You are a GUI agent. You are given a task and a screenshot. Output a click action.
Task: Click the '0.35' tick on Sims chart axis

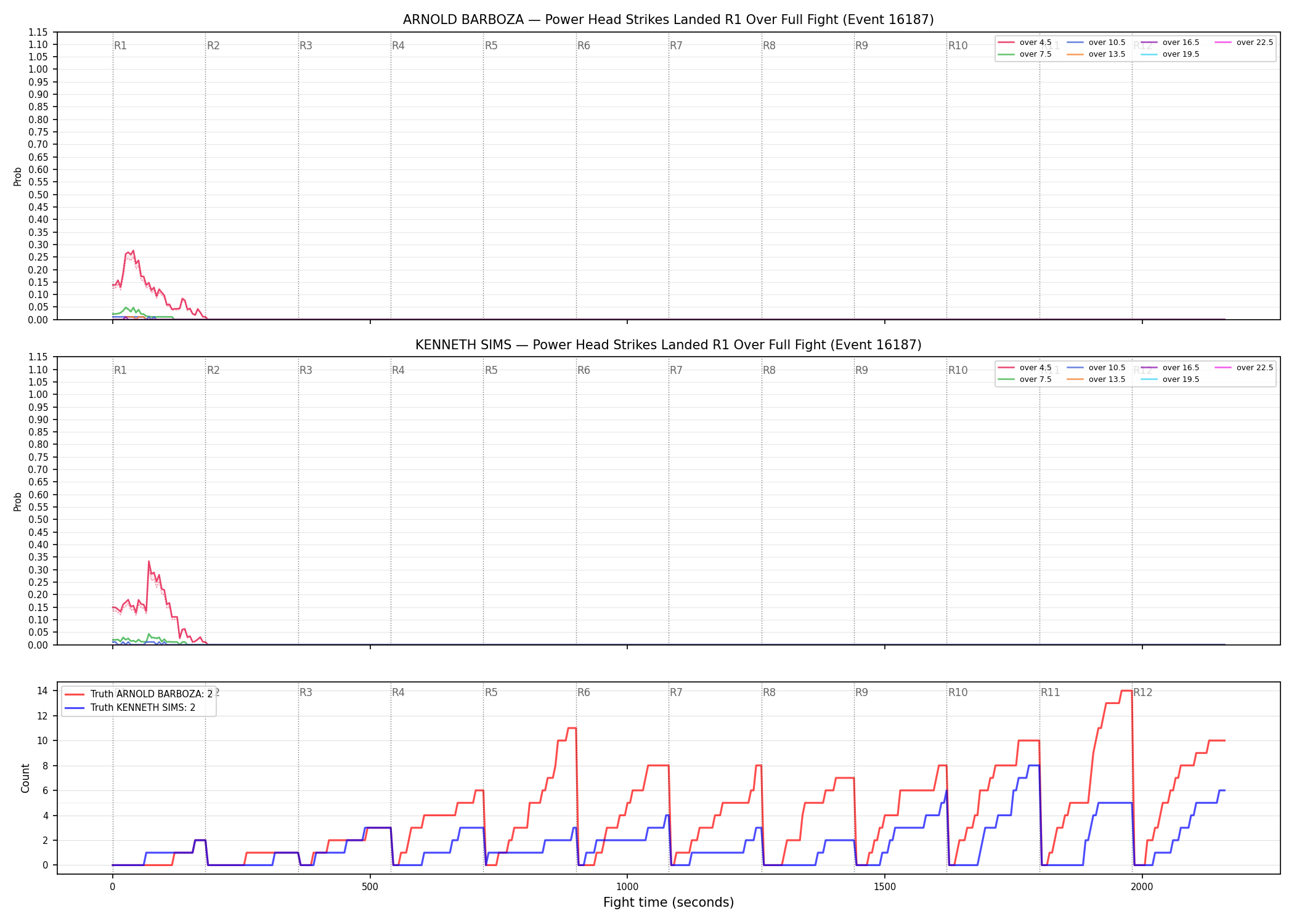[38, 557]
